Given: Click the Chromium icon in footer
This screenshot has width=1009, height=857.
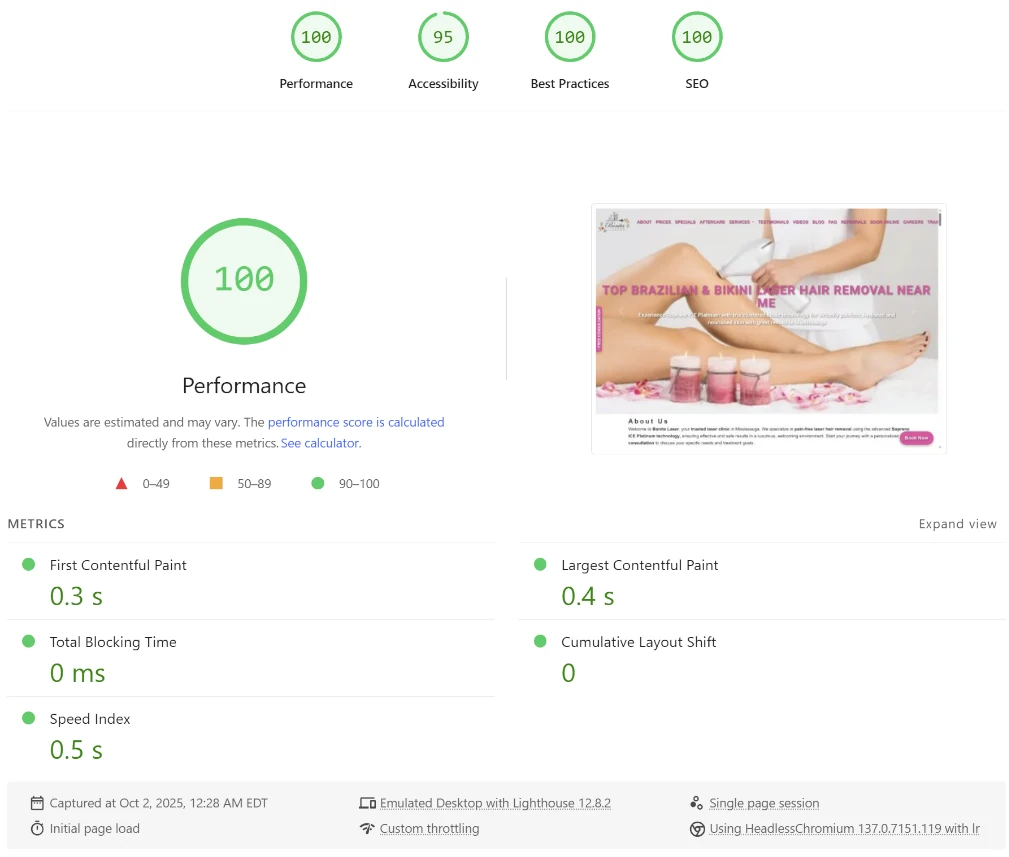Looking at the screenshot, I should [x=697, y=829].
